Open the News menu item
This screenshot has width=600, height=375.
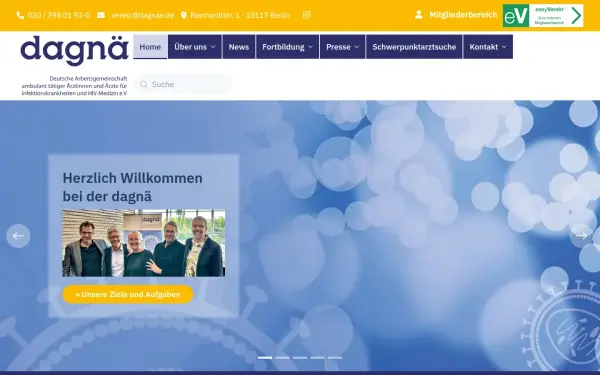(x=239, y=47)
